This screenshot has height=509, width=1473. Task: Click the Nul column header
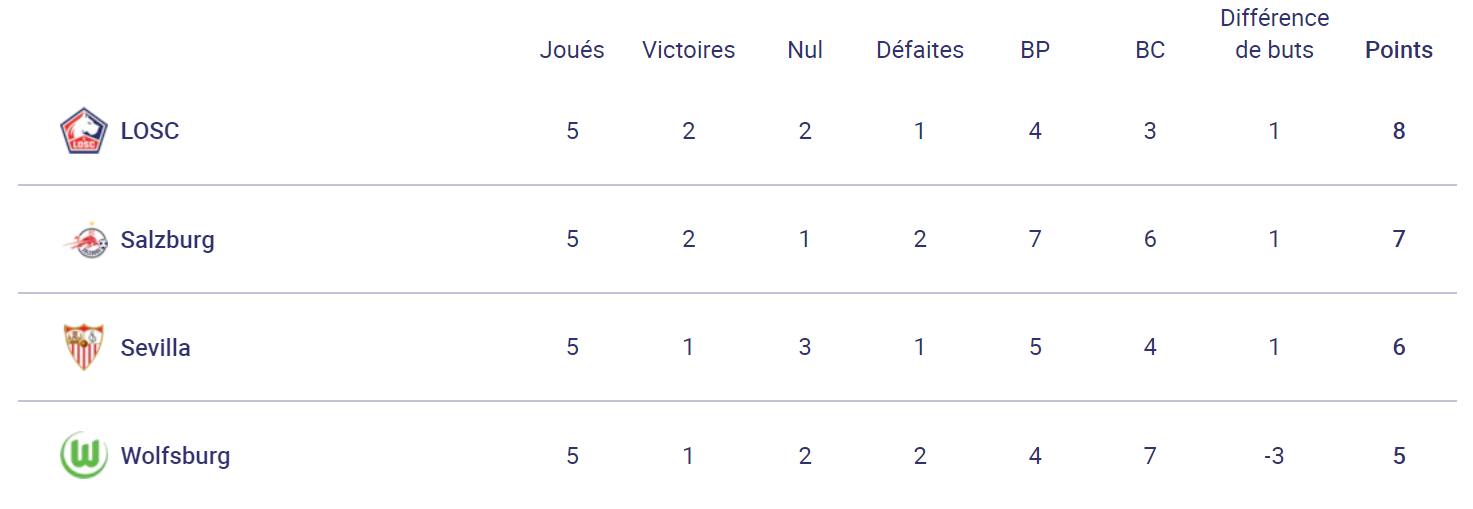(x=805, y=50)
